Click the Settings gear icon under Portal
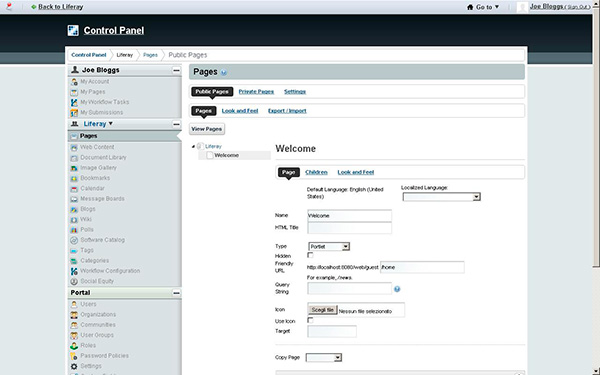This screenshot has width=600, height=375. 74,367
